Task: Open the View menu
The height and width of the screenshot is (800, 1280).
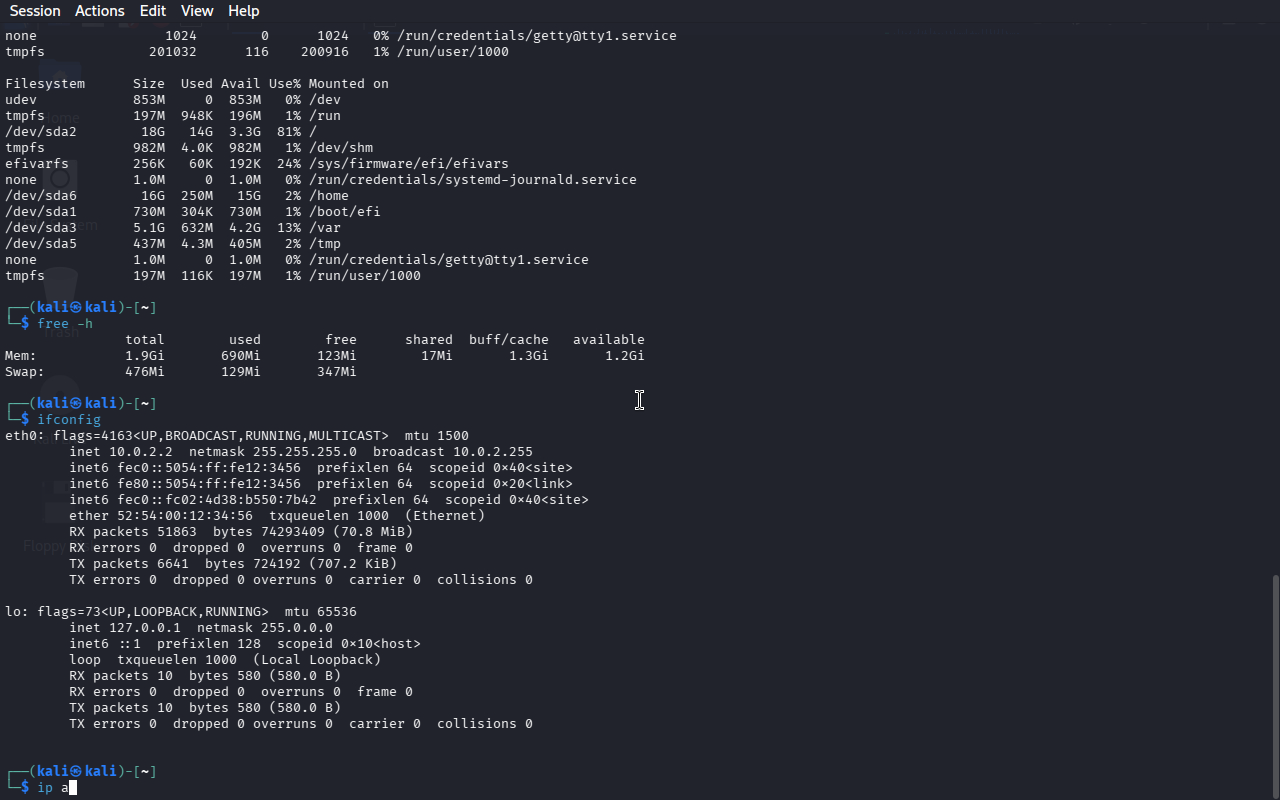Action: pyautogui.click(x=197, y=11)
